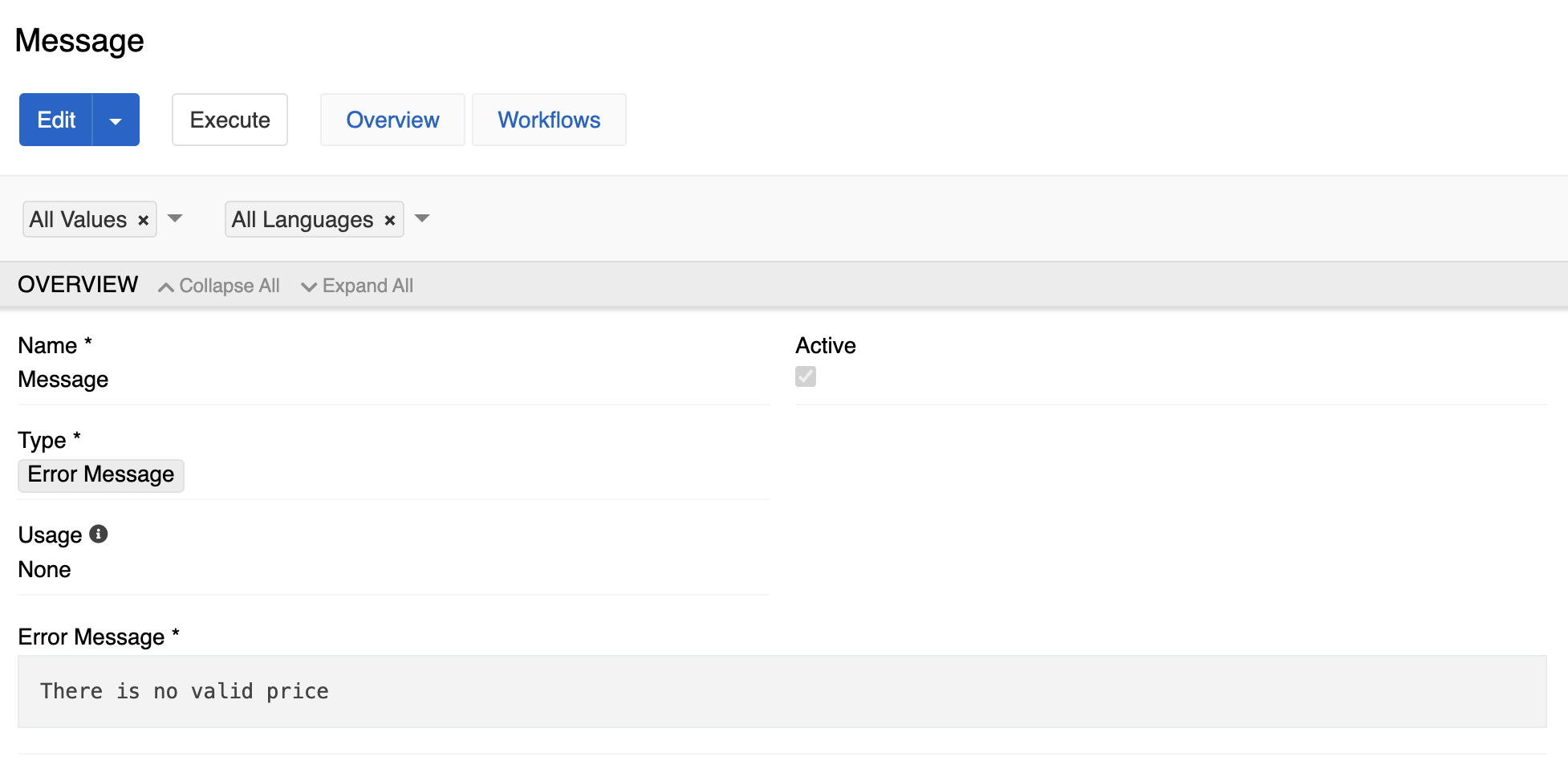
Task: Remove the All Values filter tag
Action: click(x=144, y=220)
